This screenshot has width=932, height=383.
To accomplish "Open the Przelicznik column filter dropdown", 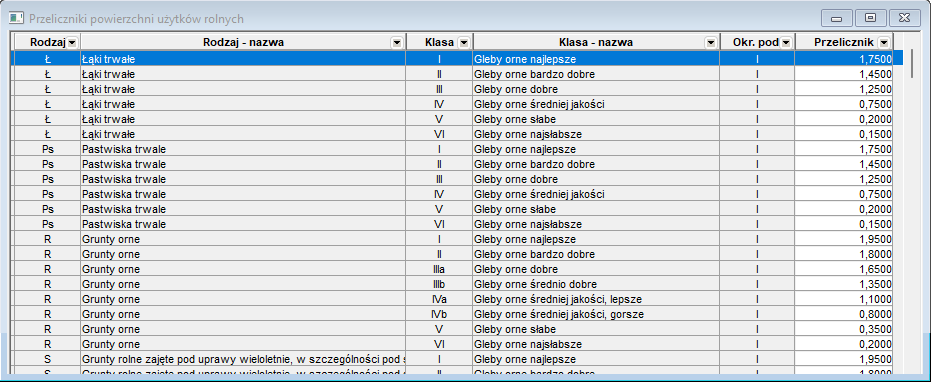I will click(884, 42).
